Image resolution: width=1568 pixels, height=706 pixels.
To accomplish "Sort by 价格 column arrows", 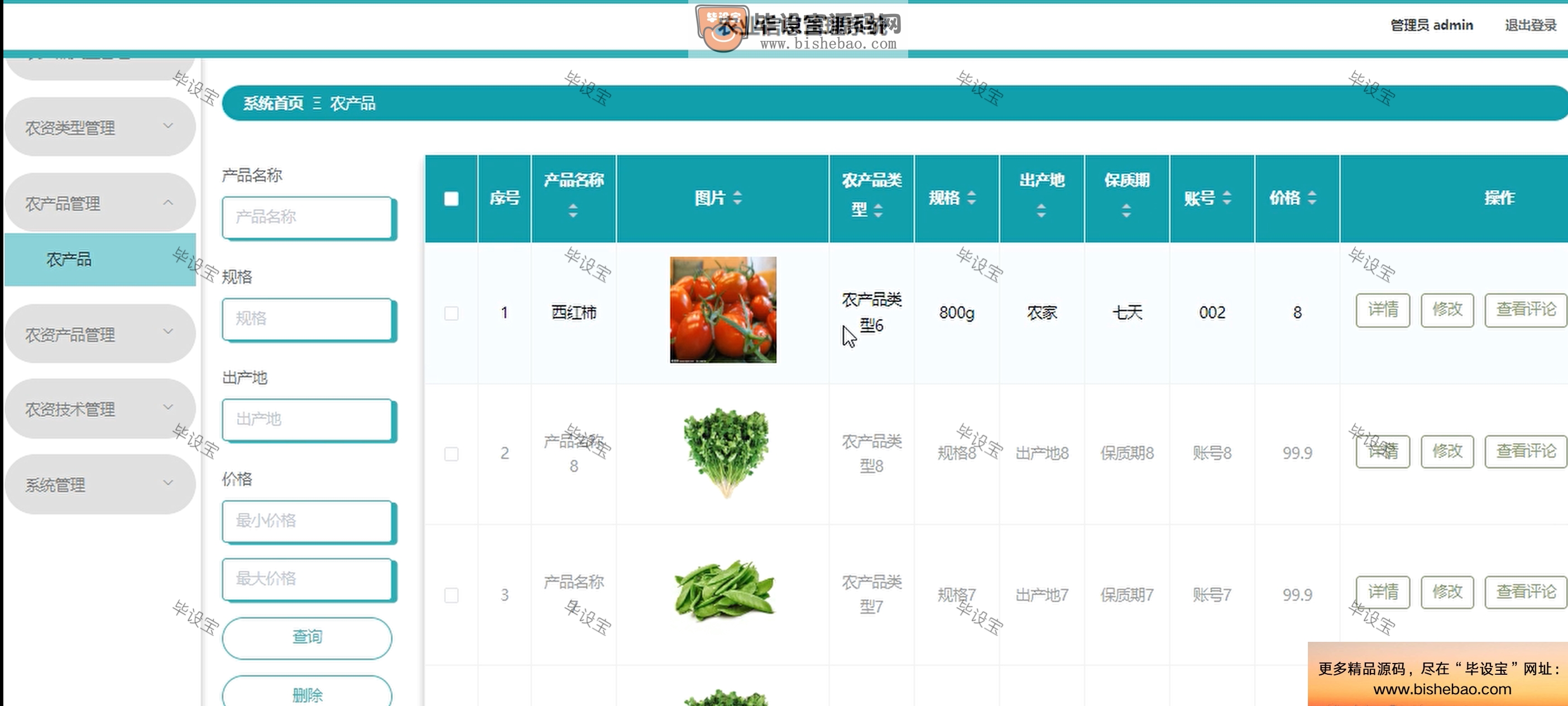I will point(1312,198).
